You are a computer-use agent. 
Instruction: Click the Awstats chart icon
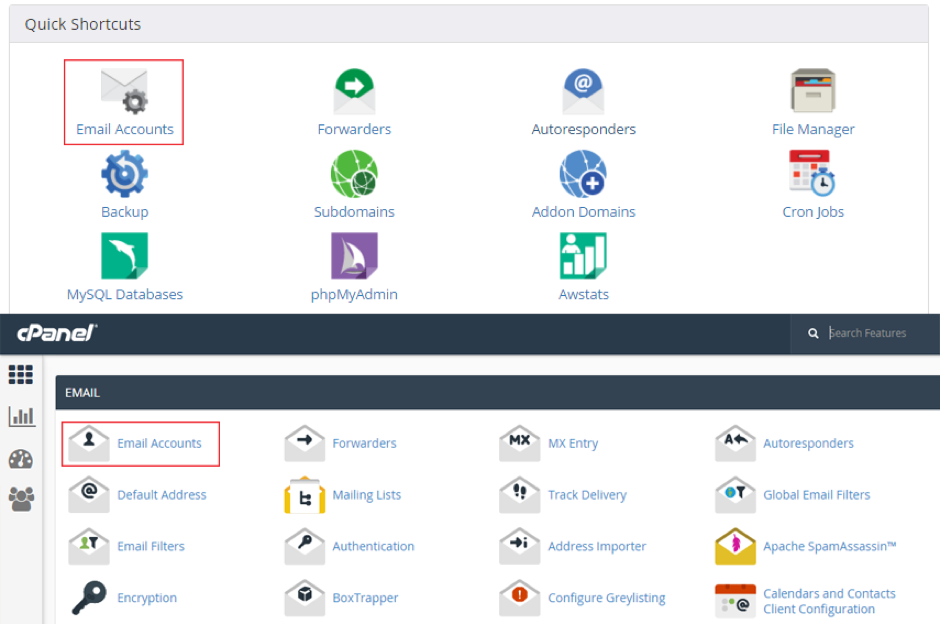point(583,256)
